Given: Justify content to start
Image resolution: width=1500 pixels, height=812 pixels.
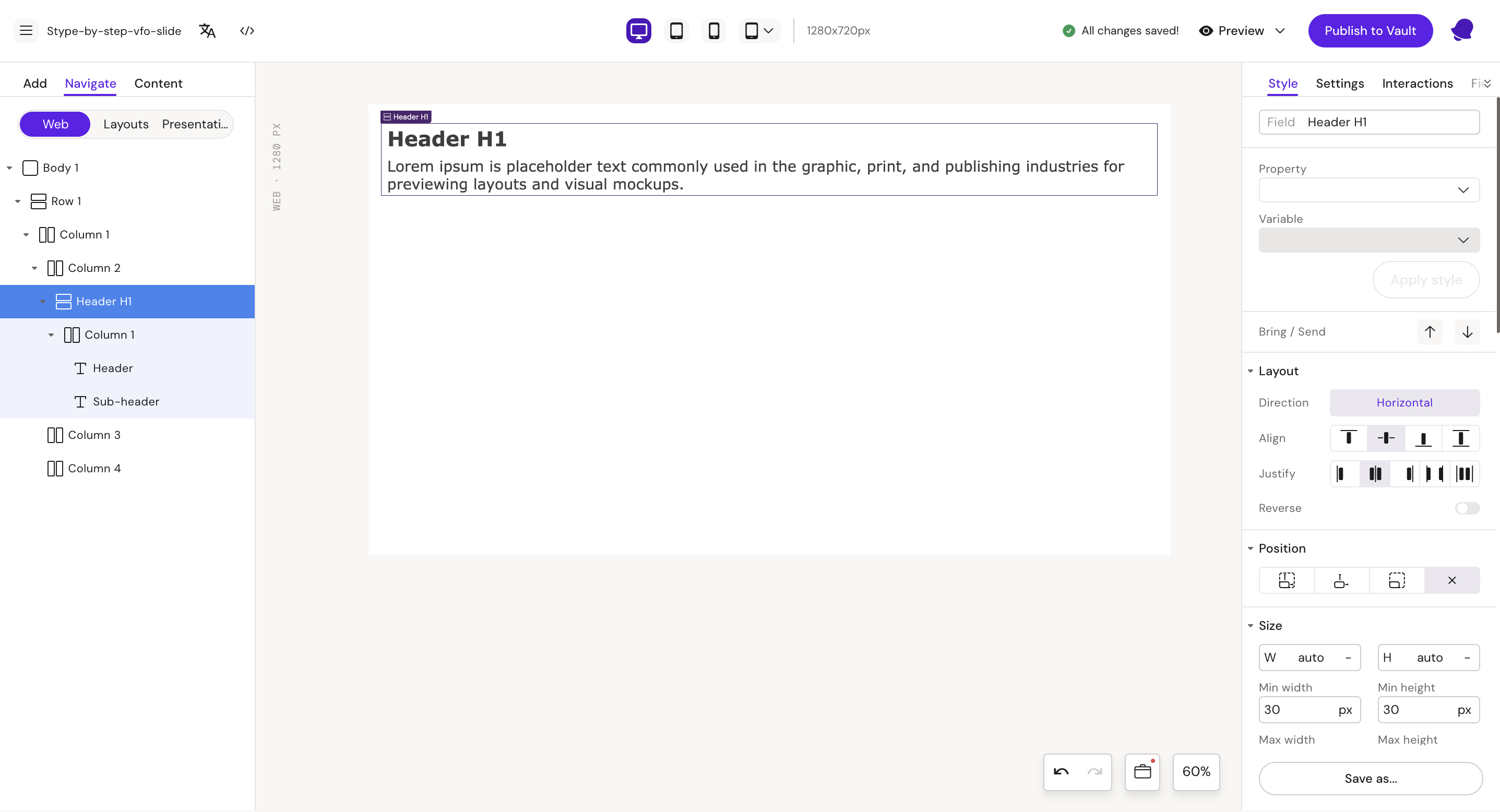Looking at the screenshot, I should click(x=1345, y=474).
